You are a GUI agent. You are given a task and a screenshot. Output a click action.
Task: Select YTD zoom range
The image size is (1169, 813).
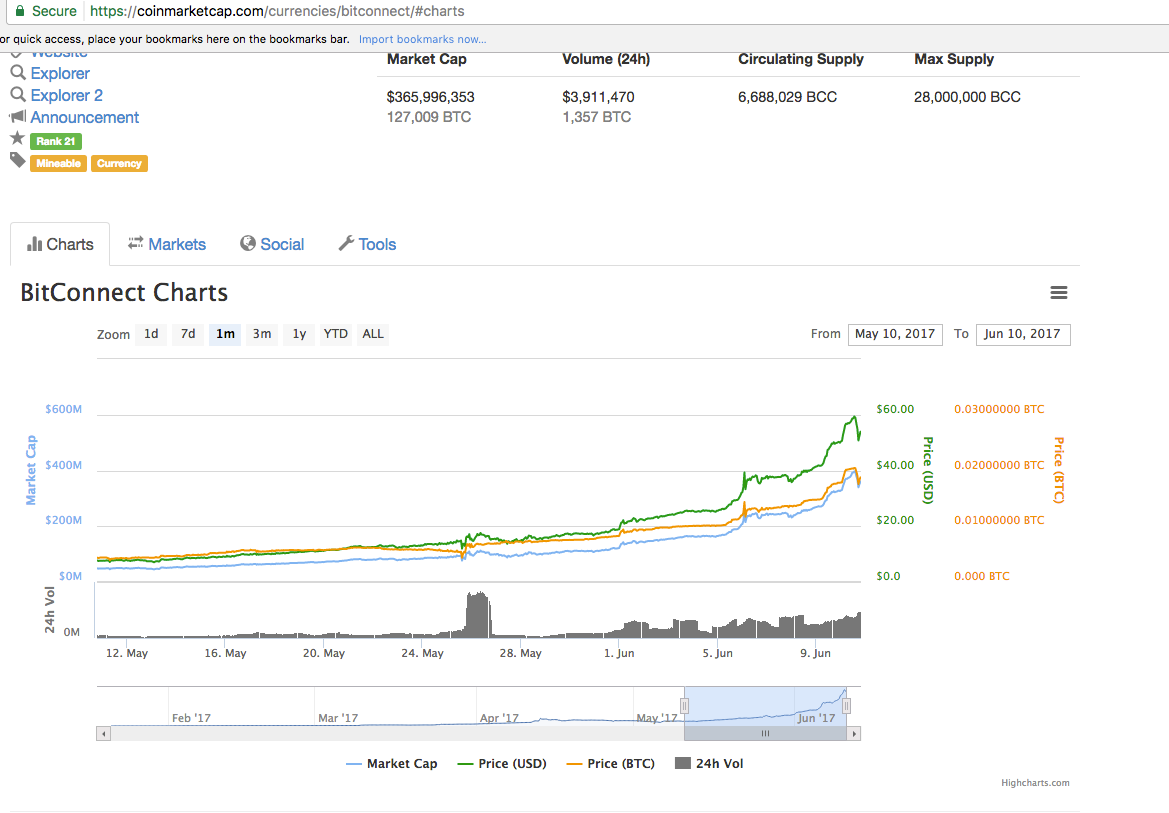[x=335, y=334]
